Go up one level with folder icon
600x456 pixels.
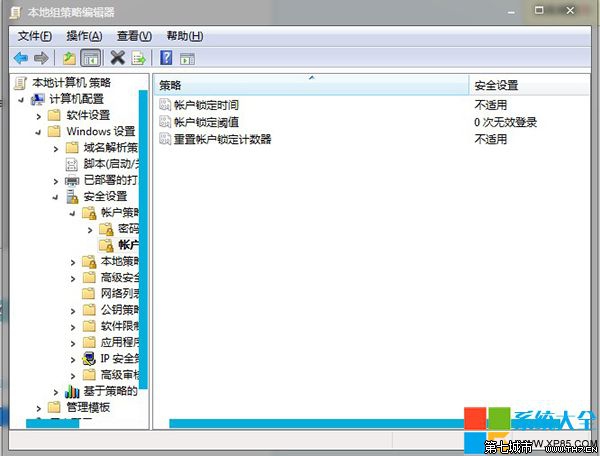point(69,58)
